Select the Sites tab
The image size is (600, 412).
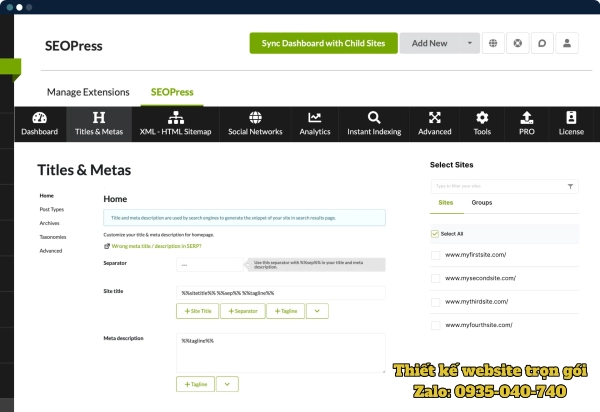coord(445,203)
